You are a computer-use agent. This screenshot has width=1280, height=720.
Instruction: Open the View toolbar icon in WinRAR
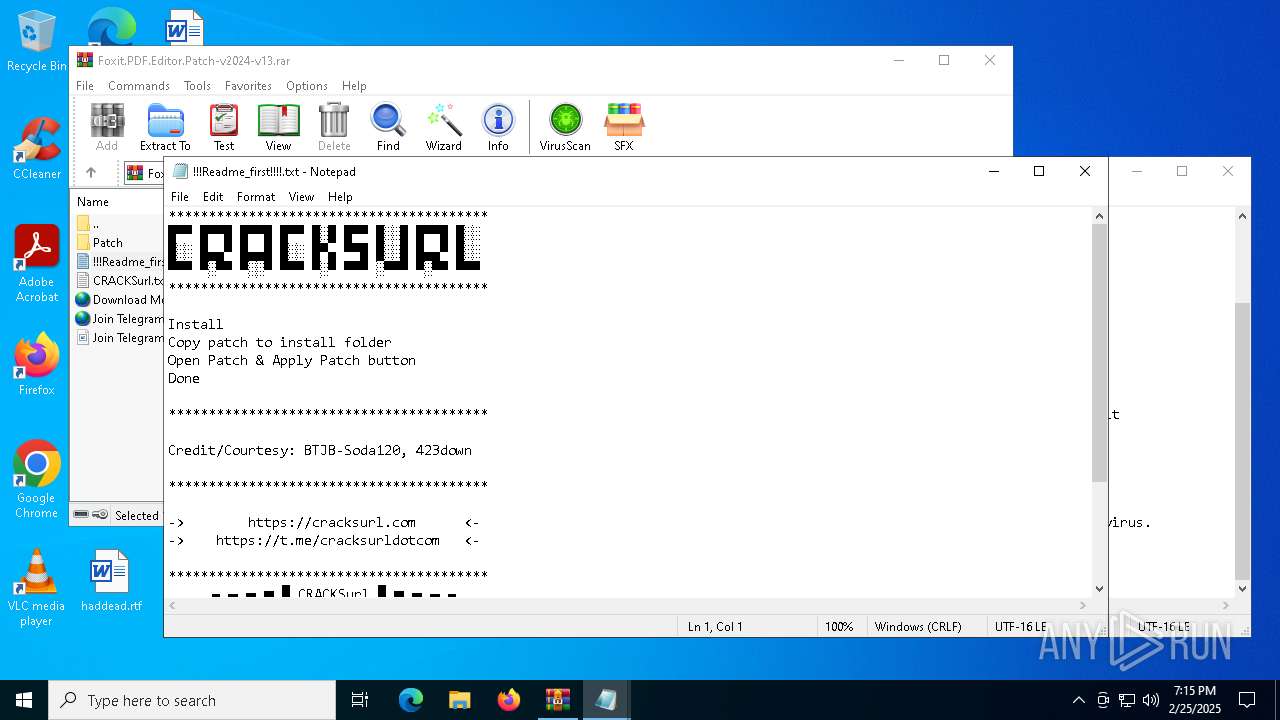(x=278, y=127)
